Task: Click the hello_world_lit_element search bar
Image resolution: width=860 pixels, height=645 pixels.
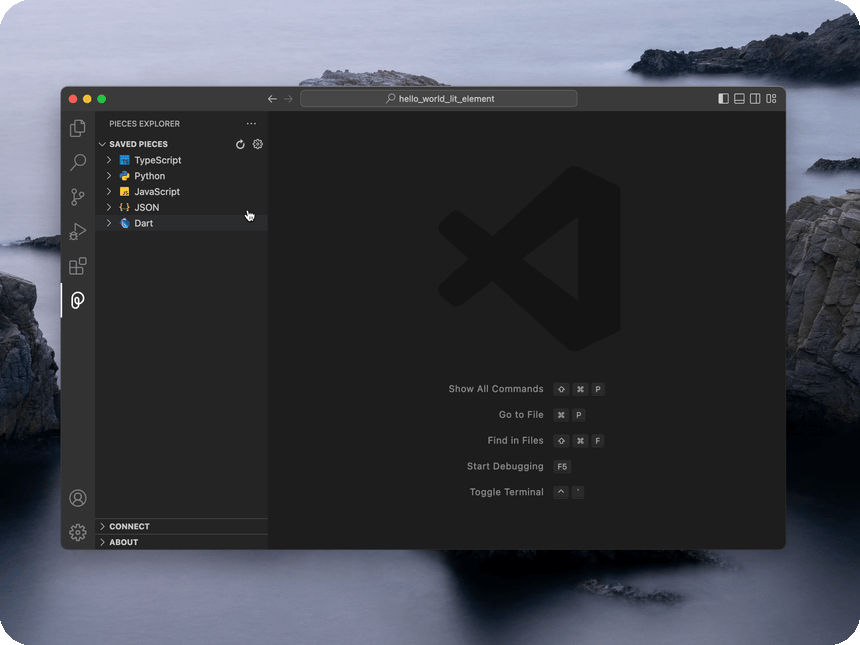Action: (x=439, y=99)
